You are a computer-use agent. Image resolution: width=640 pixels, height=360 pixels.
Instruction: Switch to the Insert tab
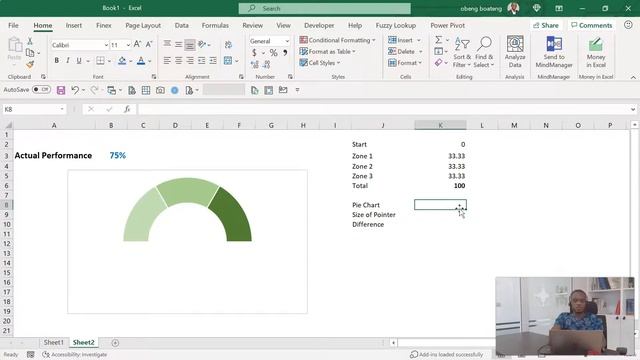click(x=73, y=25)
